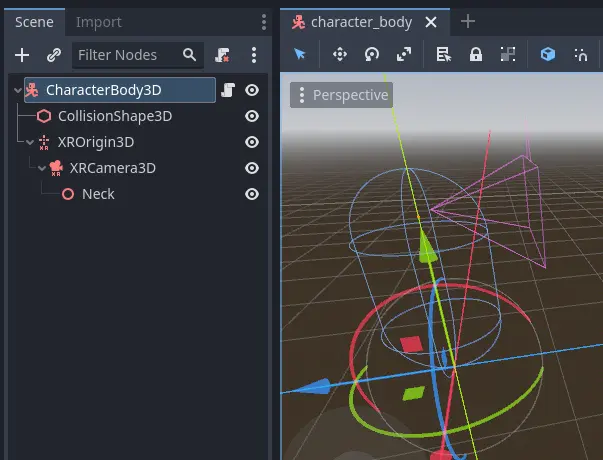Click the attach script icon beside filter

(223, 55)
